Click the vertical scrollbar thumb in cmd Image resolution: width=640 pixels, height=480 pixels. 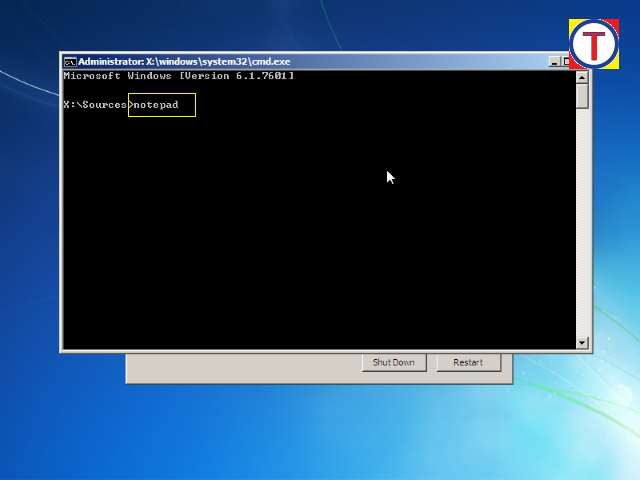point(582,96)
